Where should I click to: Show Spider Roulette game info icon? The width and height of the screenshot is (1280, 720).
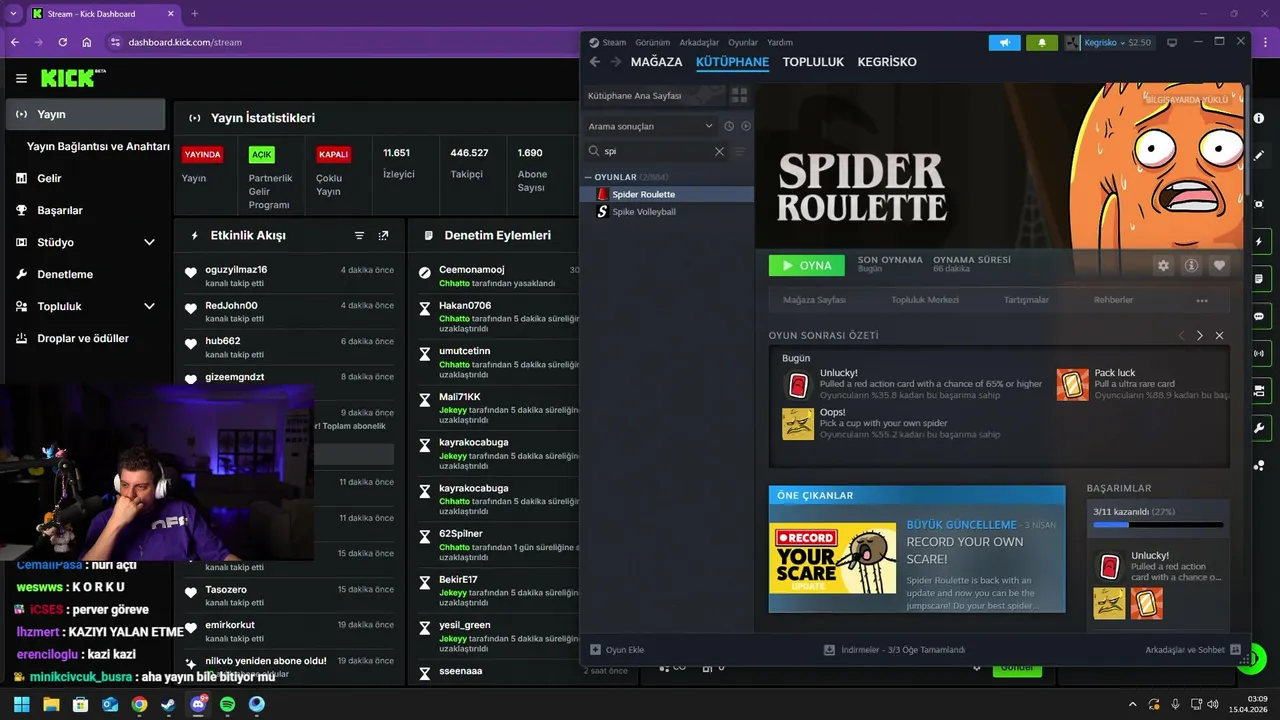point(1191,266)
